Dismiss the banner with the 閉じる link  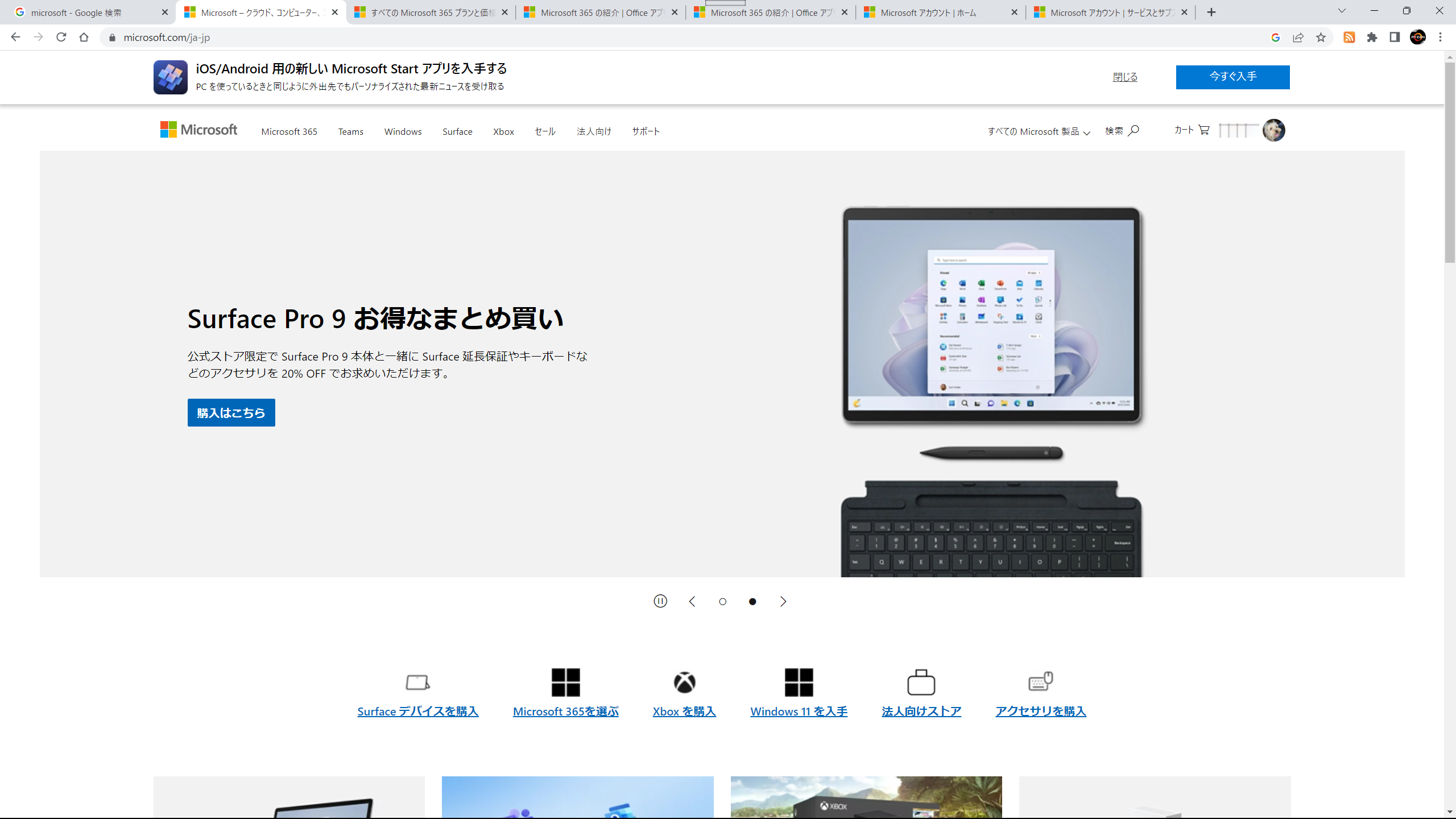(x=1125, y=77)
